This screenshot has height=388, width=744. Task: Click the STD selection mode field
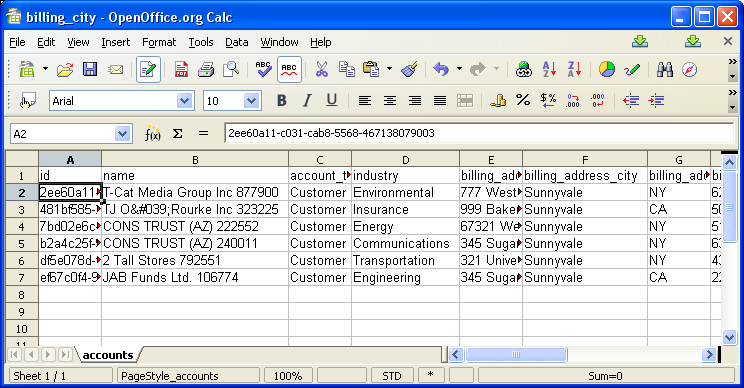[391, 376]
